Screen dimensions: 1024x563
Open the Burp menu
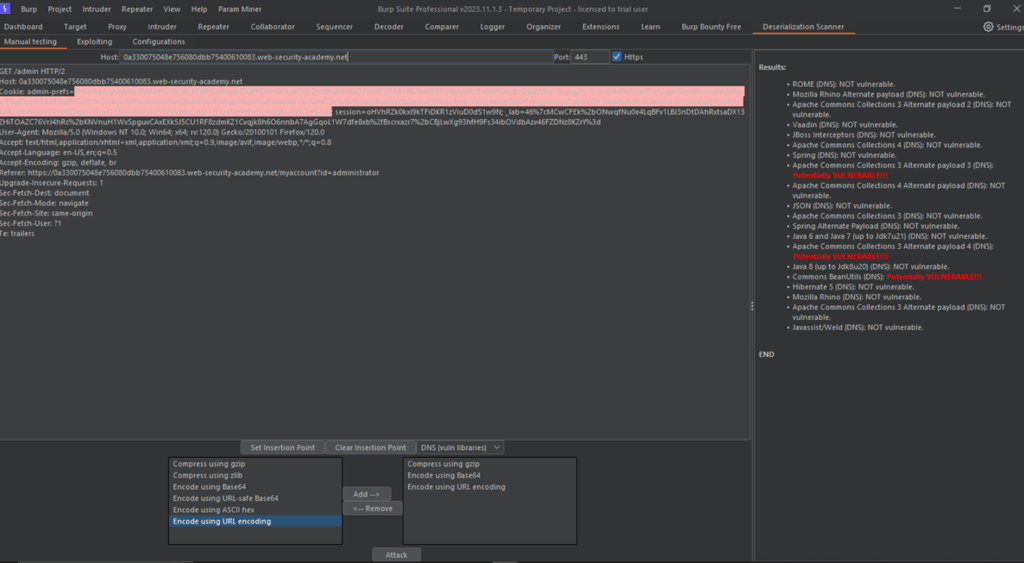(29, 9)
